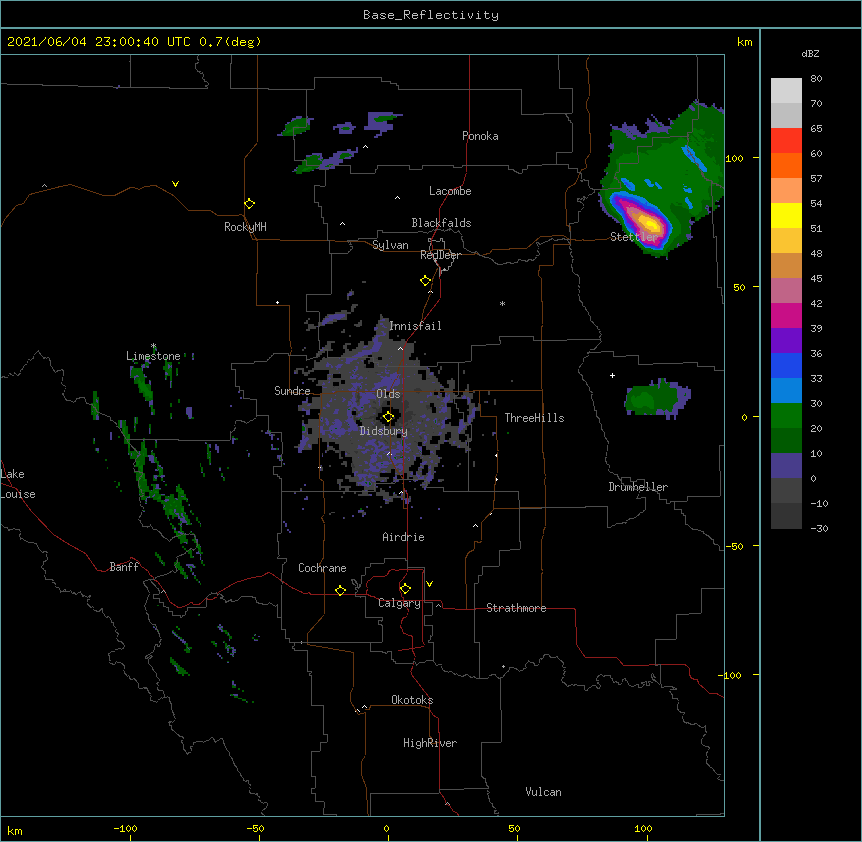The width and height of the screenshot is (862, 842).
Task: Click the yellow diamond radar site near Didsbury
Action: click(388, 417)
